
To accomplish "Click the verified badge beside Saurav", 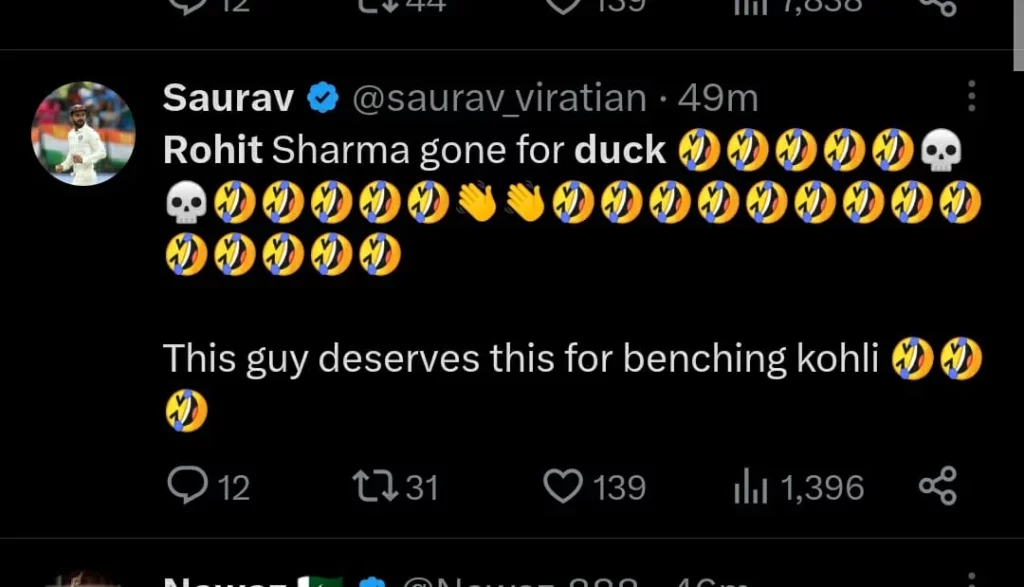I will click(x=323, y=98).
